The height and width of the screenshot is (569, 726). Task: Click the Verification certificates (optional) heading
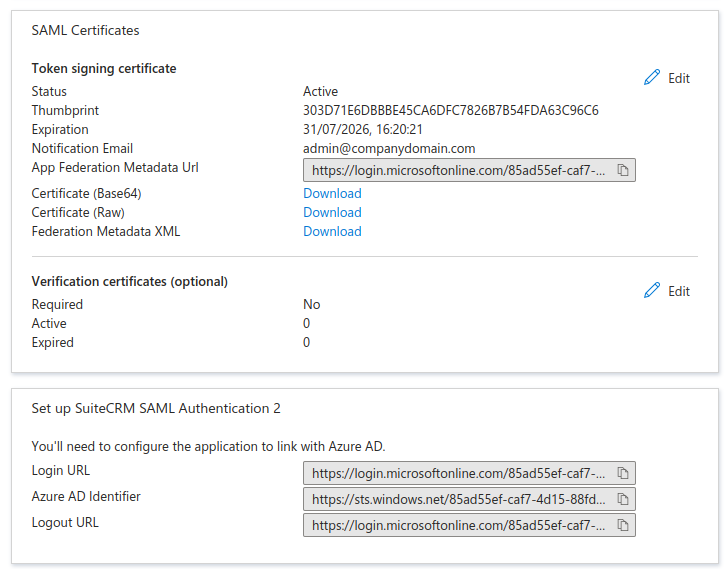pyautogui.click(x=130, y=281)
